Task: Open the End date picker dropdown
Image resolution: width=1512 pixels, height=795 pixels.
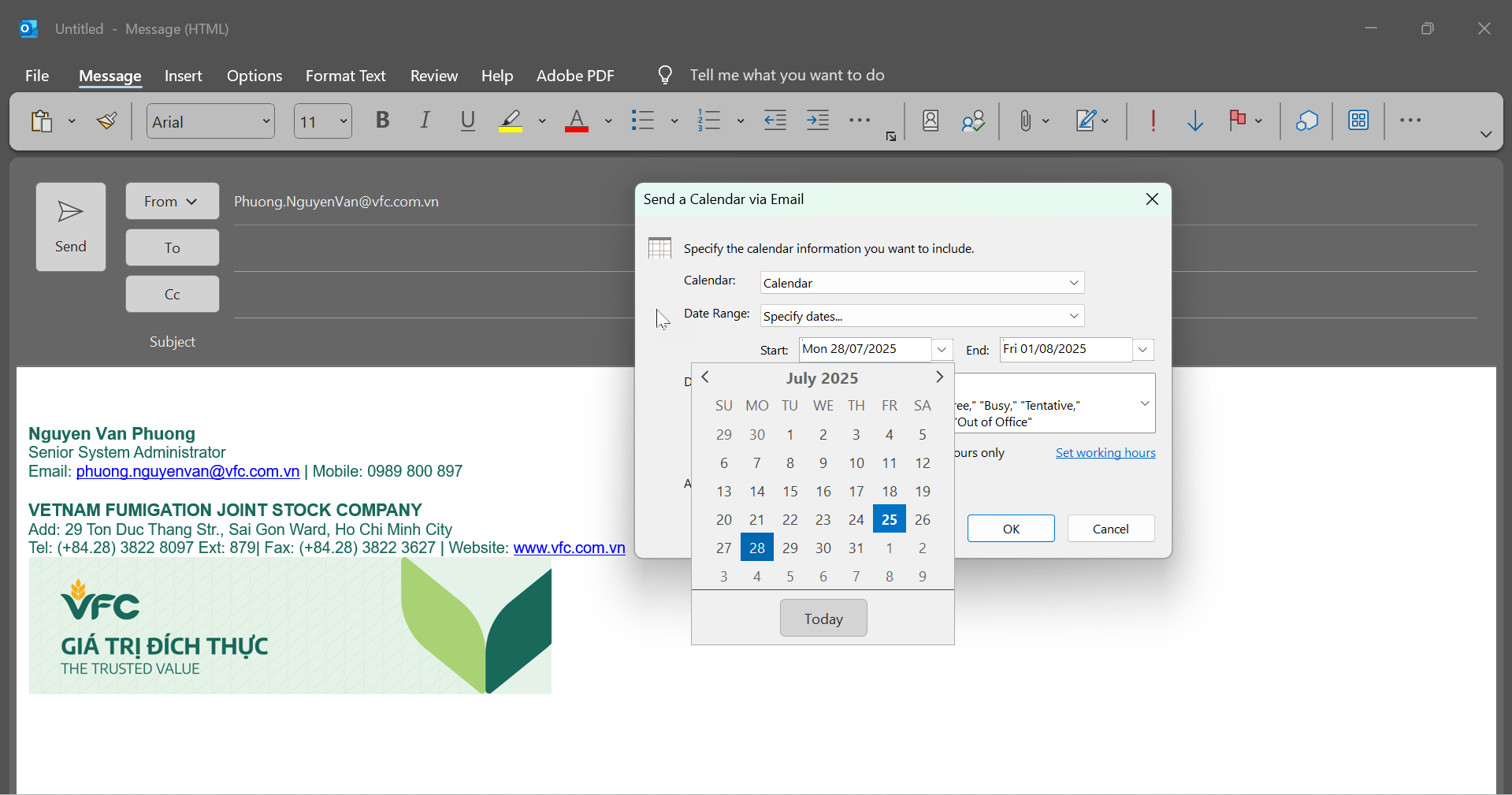Action: [x=1143, y=350]
